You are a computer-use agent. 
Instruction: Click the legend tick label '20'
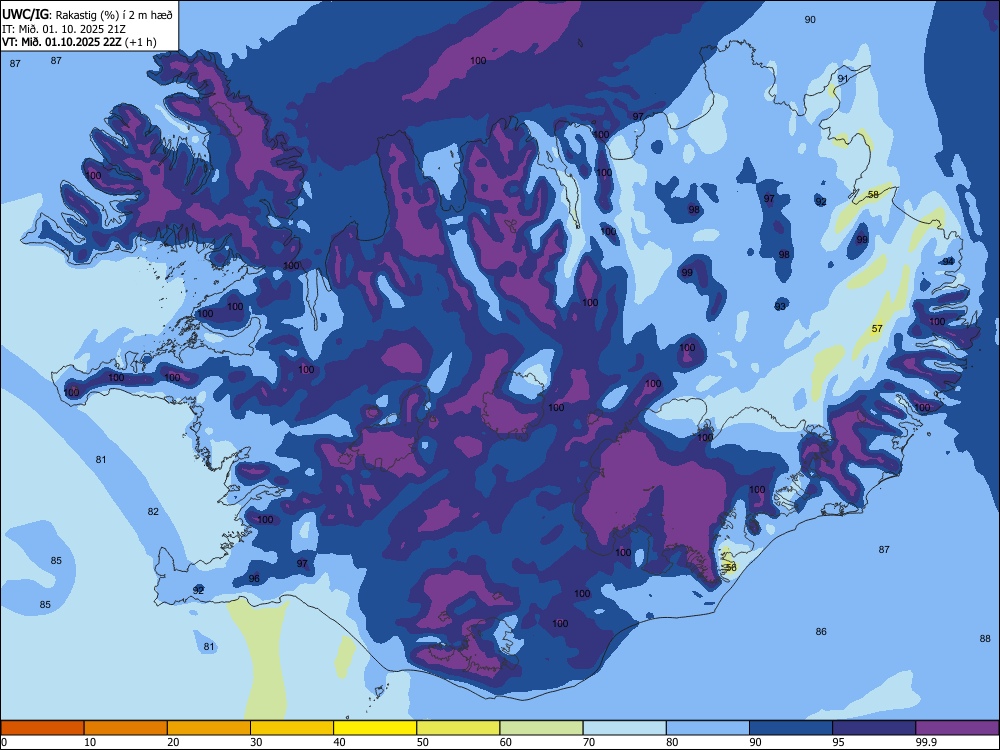[x=173, y=742]
